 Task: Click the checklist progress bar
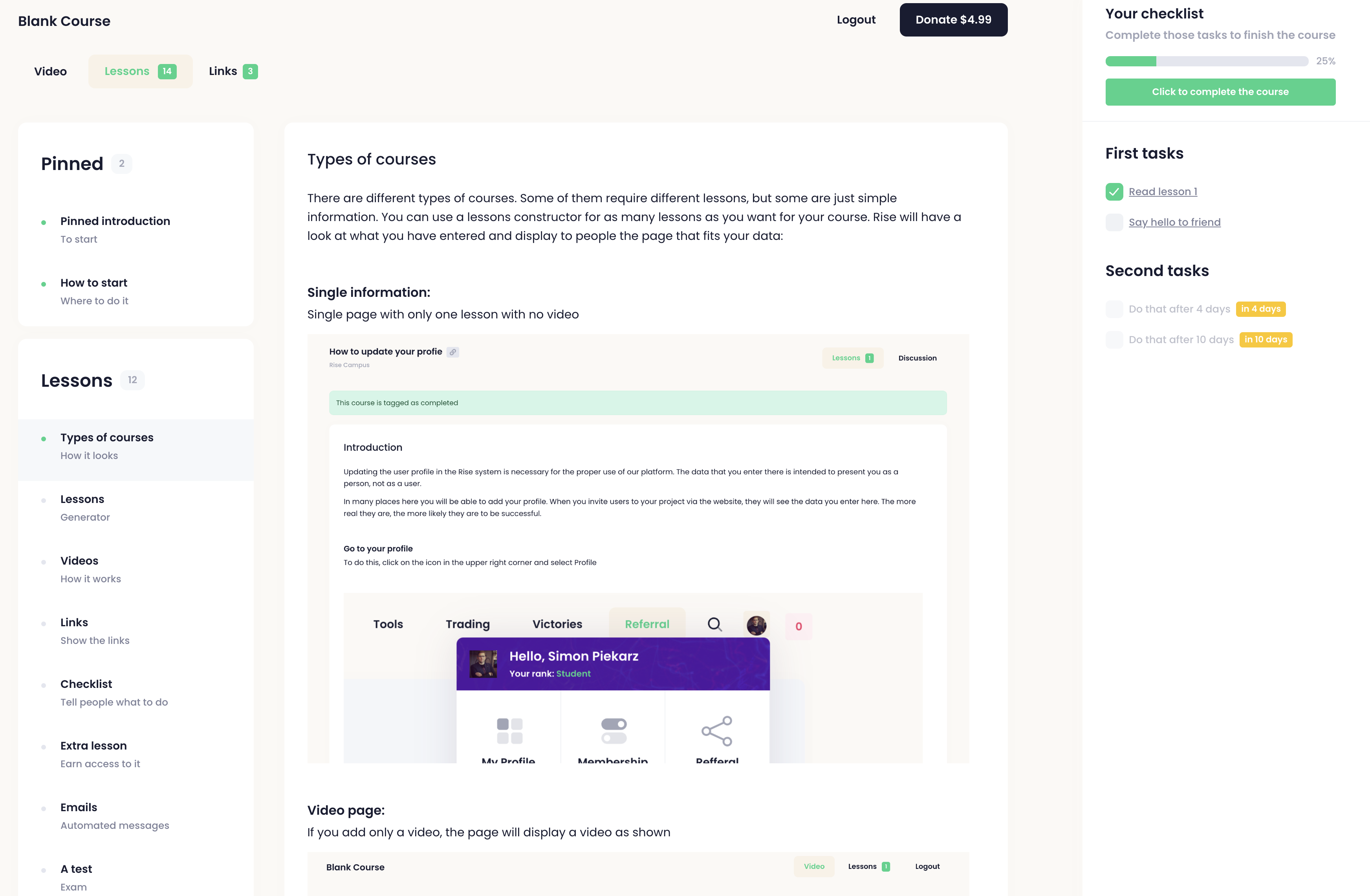pos(1207,61)
